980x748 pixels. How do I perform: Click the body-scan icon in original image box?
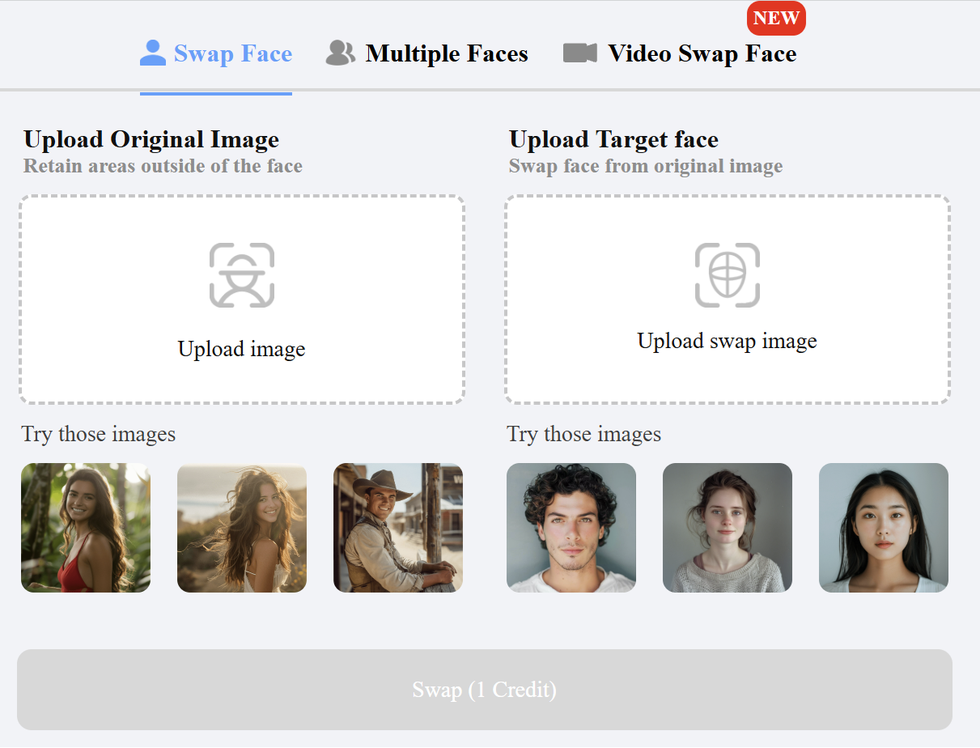[x=242, y=275]
